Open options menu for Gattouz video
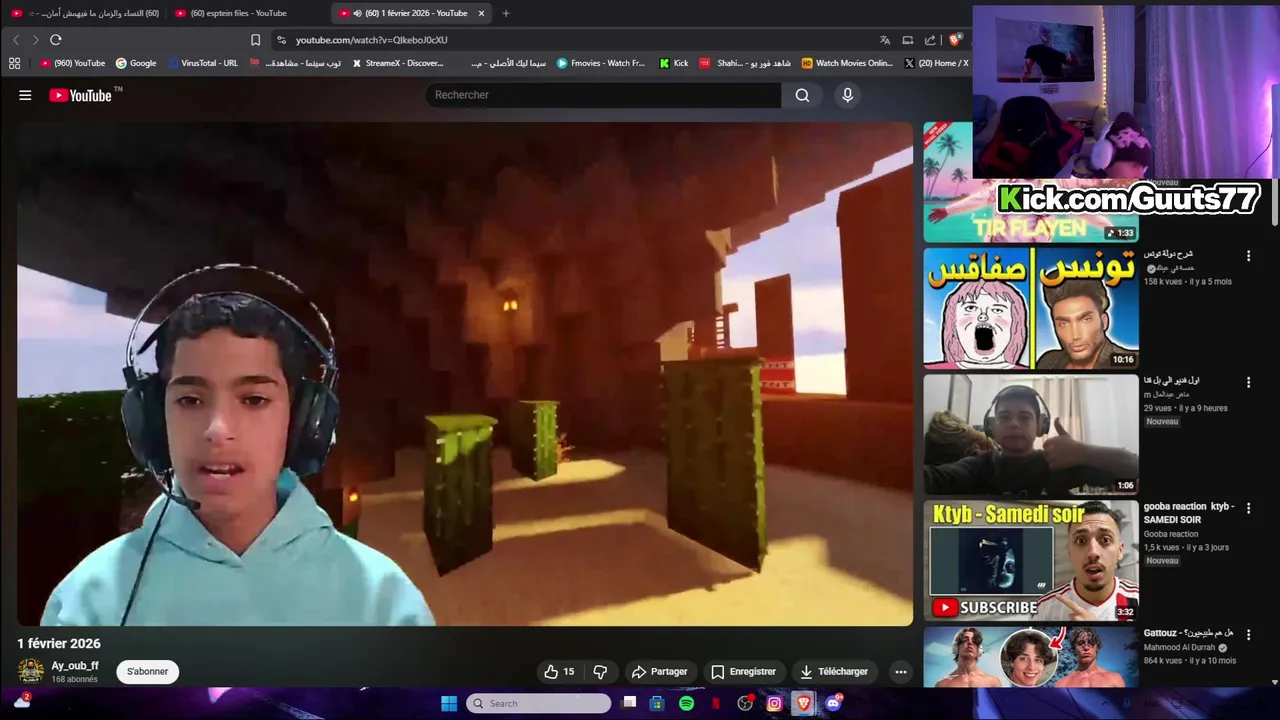 pyautogui.click(x=1248, y=634)
